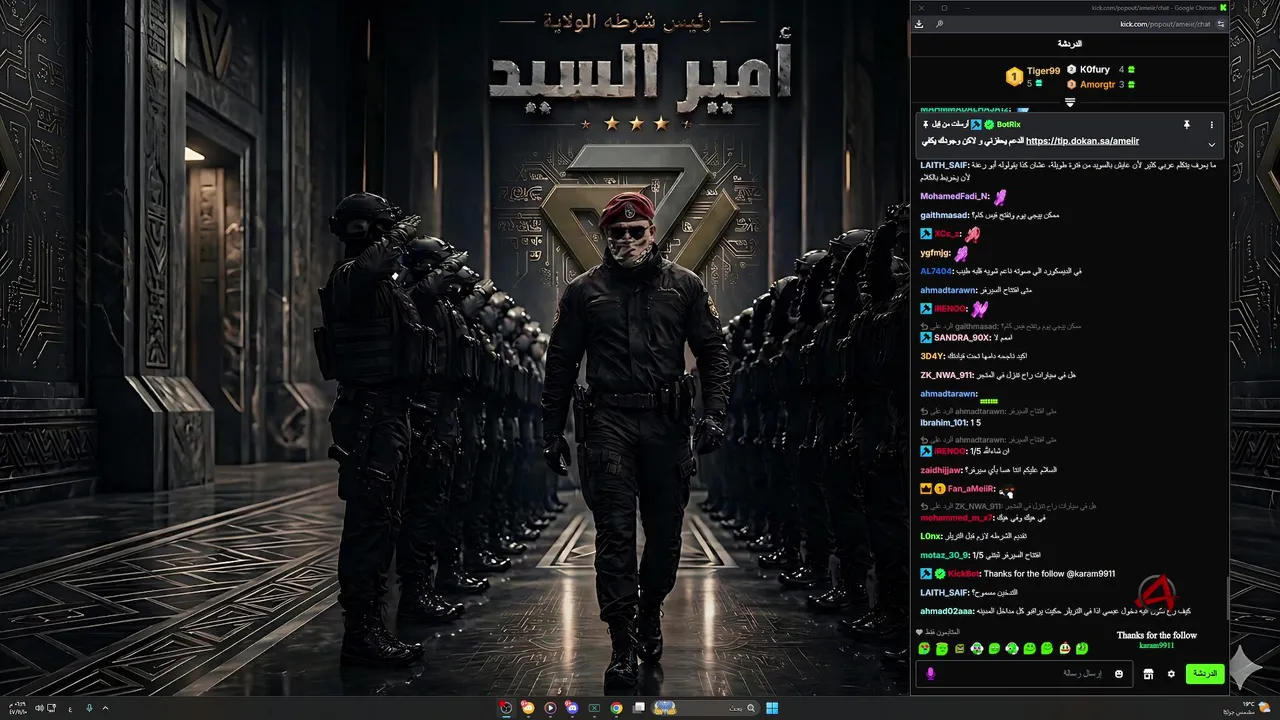The width and height of the screenshot is (1280, 720).
Task: Click the green Kick extension icon in title bar
Action: point(1222,8)
